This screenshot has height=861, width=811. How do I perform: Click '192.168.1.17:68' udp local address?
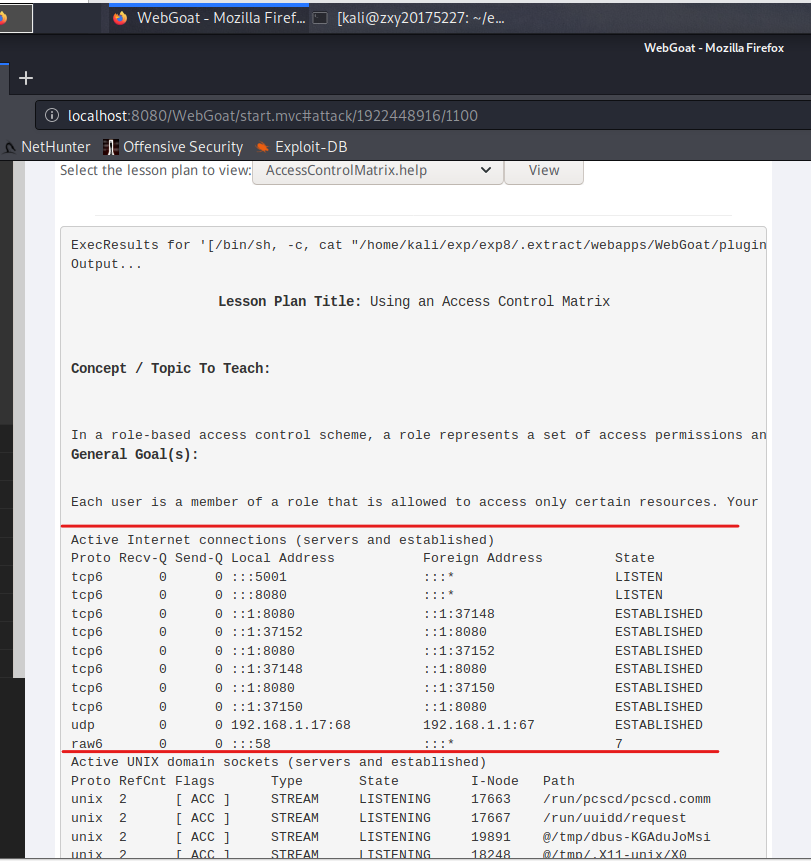290,725
